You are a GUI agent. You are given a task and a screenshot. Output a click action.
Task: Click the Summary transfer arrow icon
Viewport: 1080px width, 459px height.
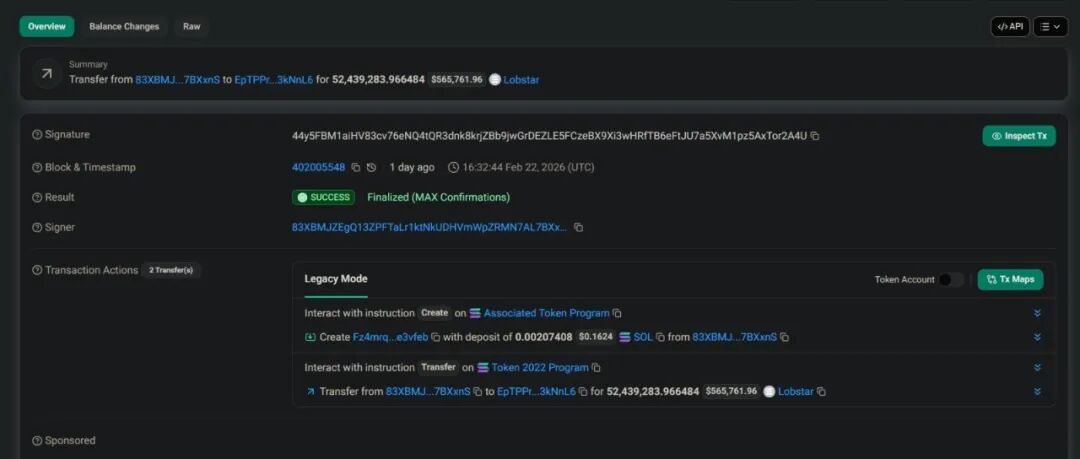(46, 74)
